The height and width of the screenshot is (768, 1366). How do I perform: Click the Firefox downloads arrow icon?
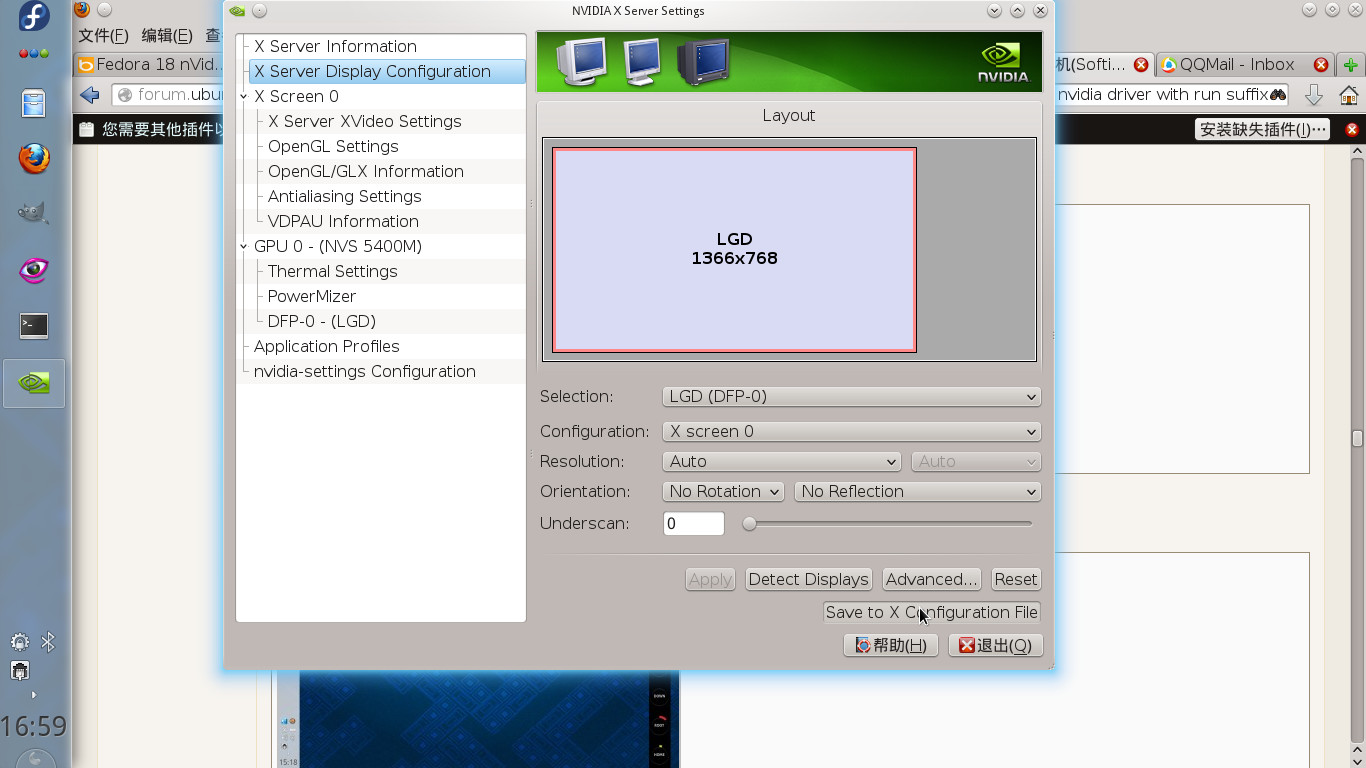coord(1314,95)
